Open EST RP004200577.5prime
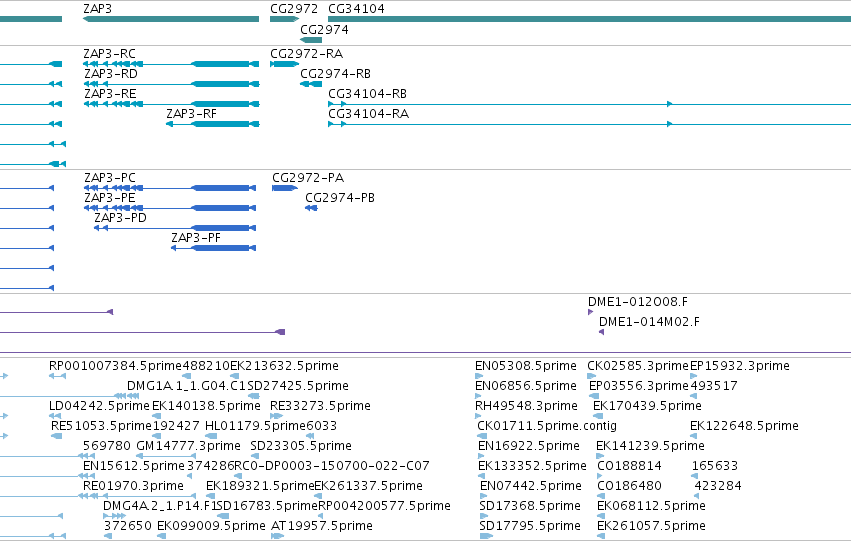Viewport: 851px width, 541px height. click(384, 507)
